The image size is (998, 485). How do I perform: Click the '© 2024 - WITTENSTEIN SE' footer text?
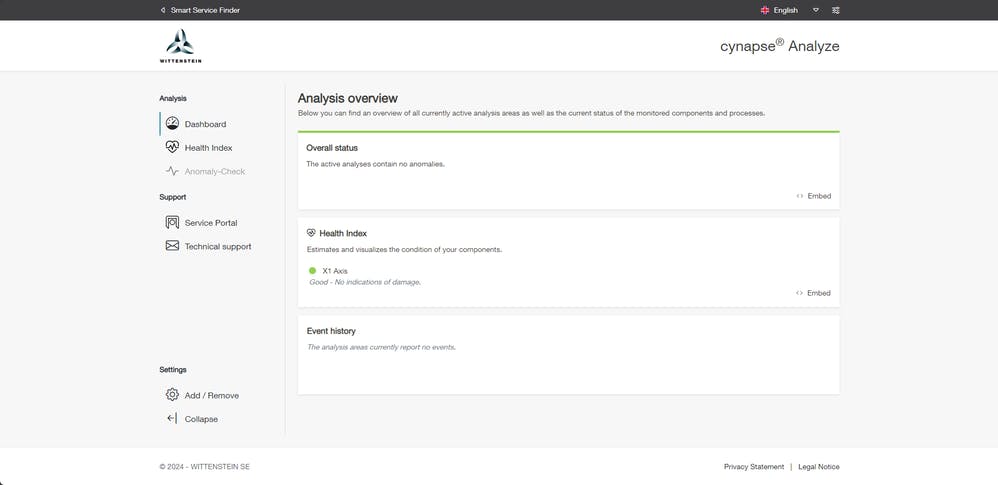[x=205, y=467]
